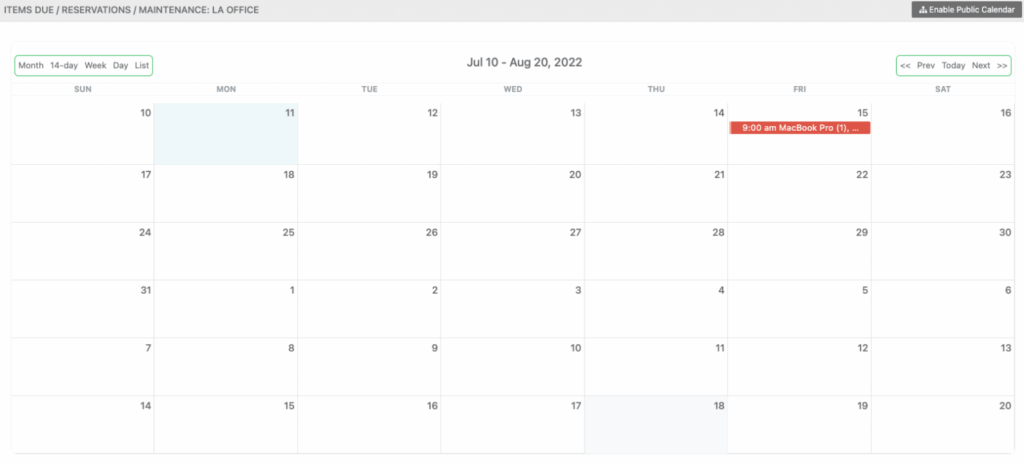This screenshot has height=465, width=1024.
Task: Open the 9:00 am MacBook Pro reservation
Action: [799, 128]
